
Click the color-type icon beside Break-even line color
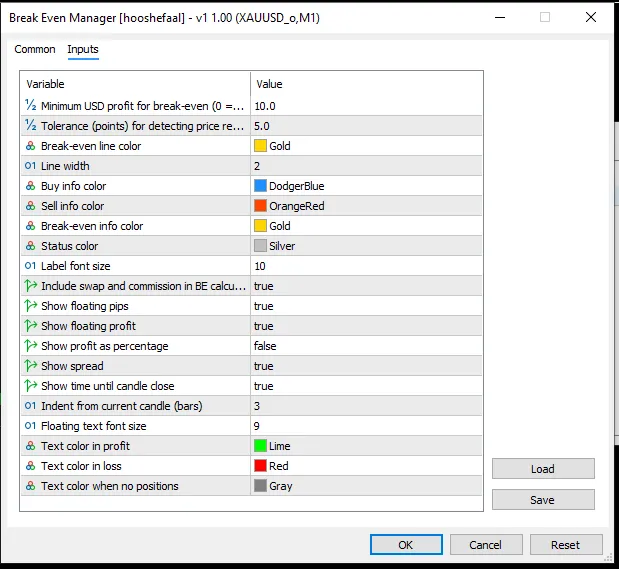[30, 146]
